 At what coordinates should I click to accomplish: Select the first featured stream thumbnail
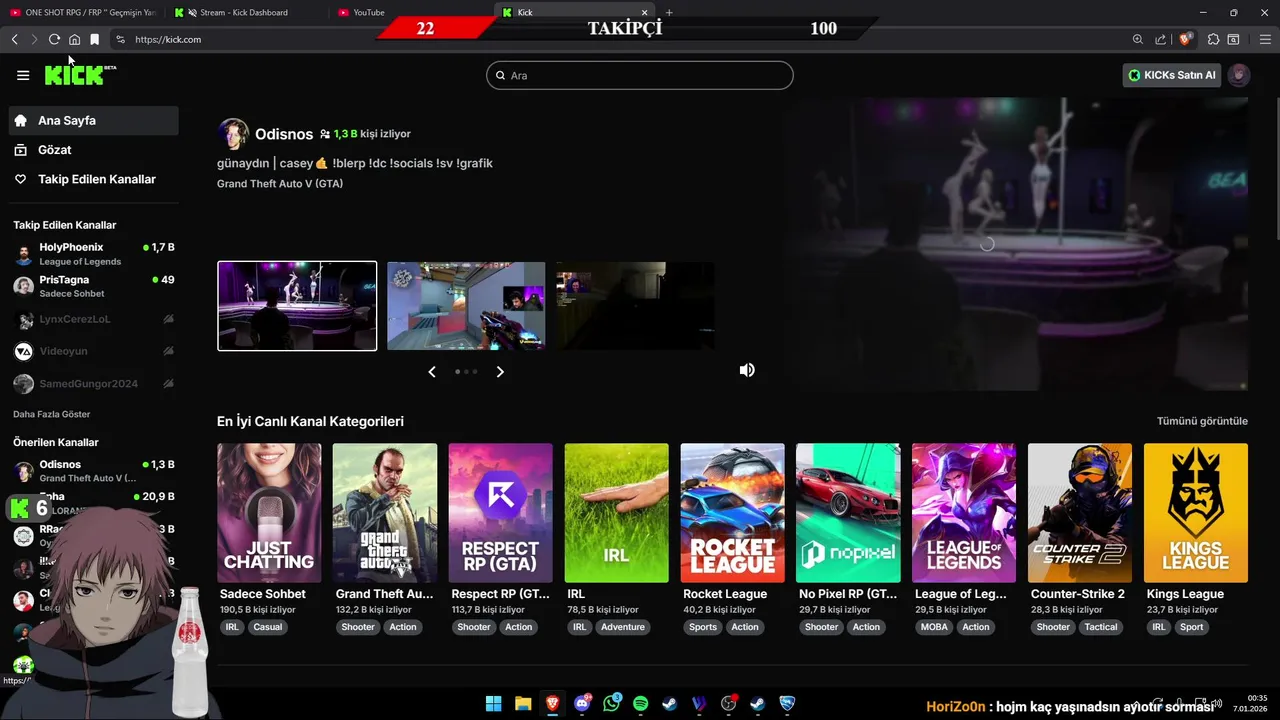click(297, 306)
